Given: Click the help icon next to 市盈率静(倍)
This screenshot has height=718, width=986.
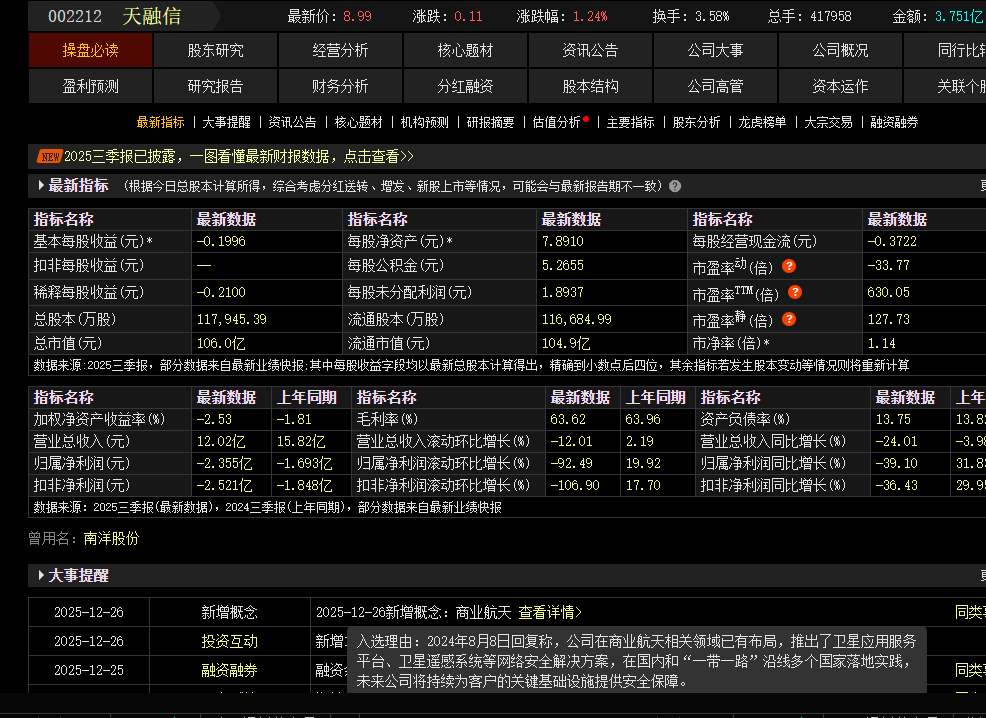Looking at the screenshot, I should 789,319.
